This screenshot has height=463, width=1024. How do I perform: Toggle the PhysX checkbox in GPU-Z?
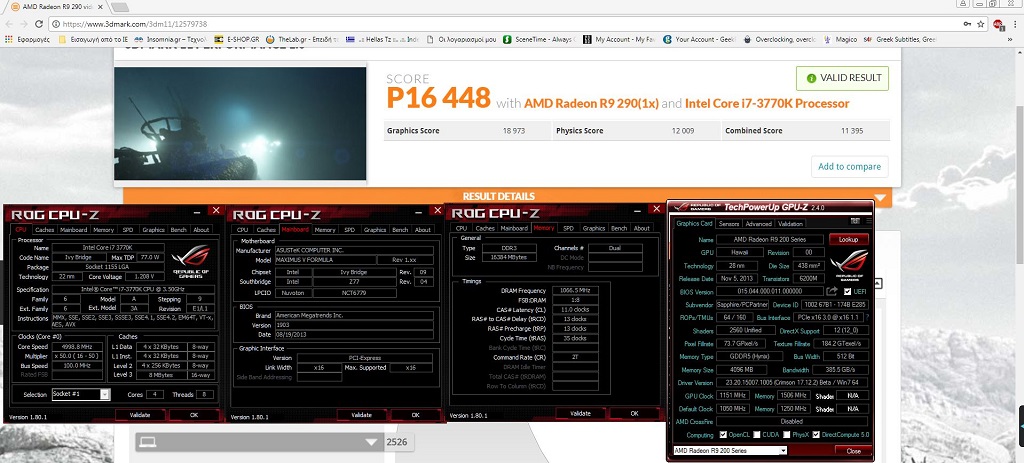point(787,434)
